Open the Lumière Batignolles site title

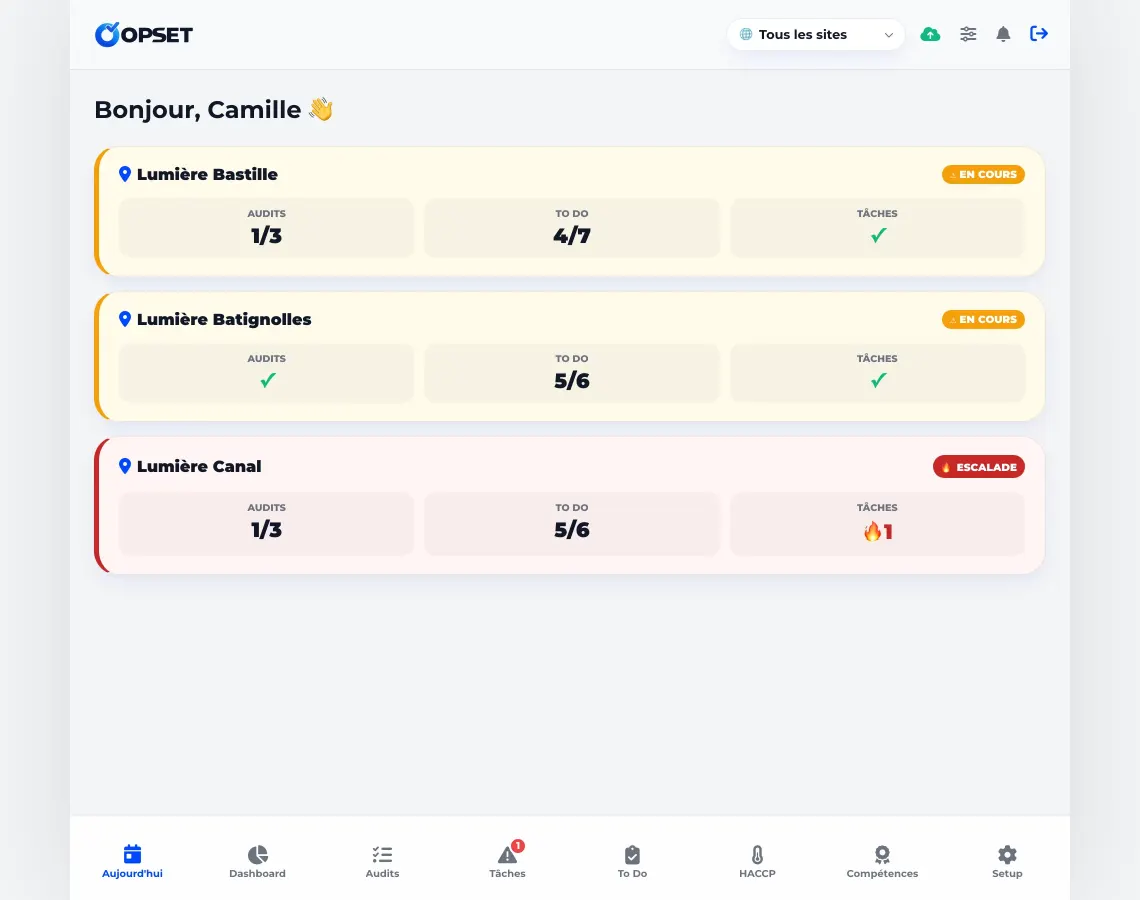224,319
